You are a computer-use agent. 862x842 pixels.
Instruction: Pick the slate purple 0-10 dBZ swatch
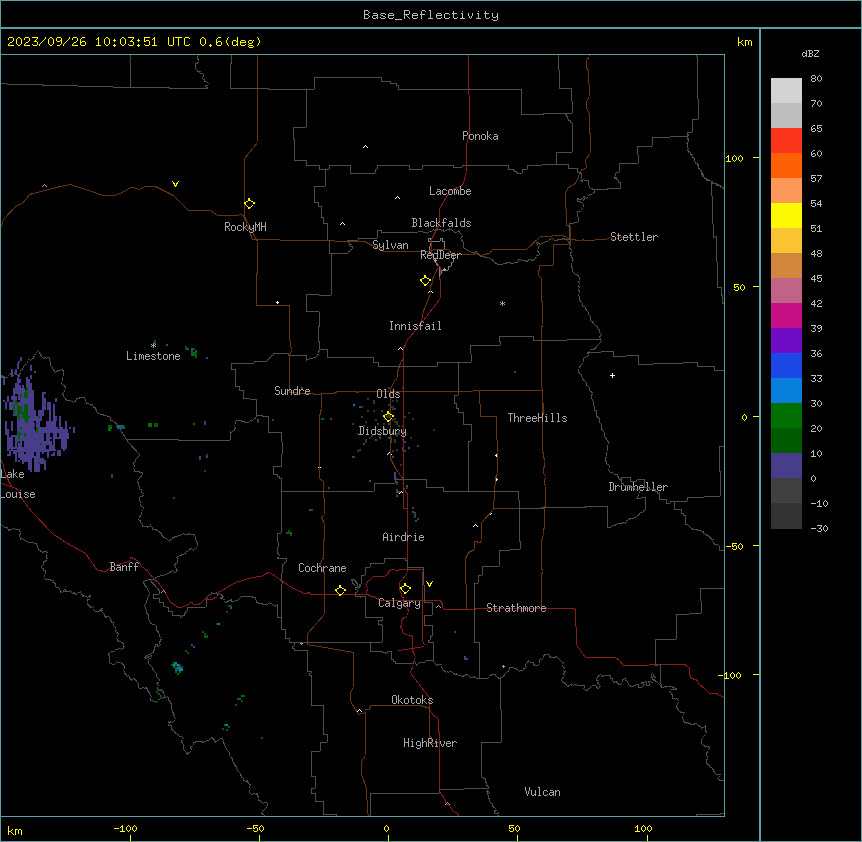point(786,466)
